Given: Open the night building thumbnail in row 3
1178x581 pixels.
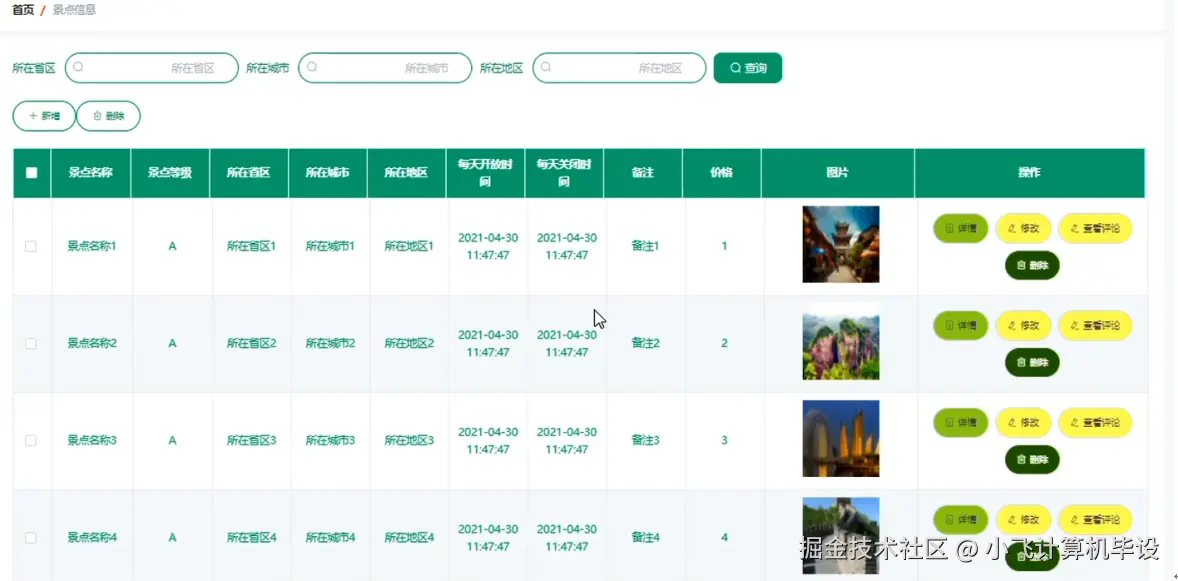Looking at the screenshot, I should point(841,438).
